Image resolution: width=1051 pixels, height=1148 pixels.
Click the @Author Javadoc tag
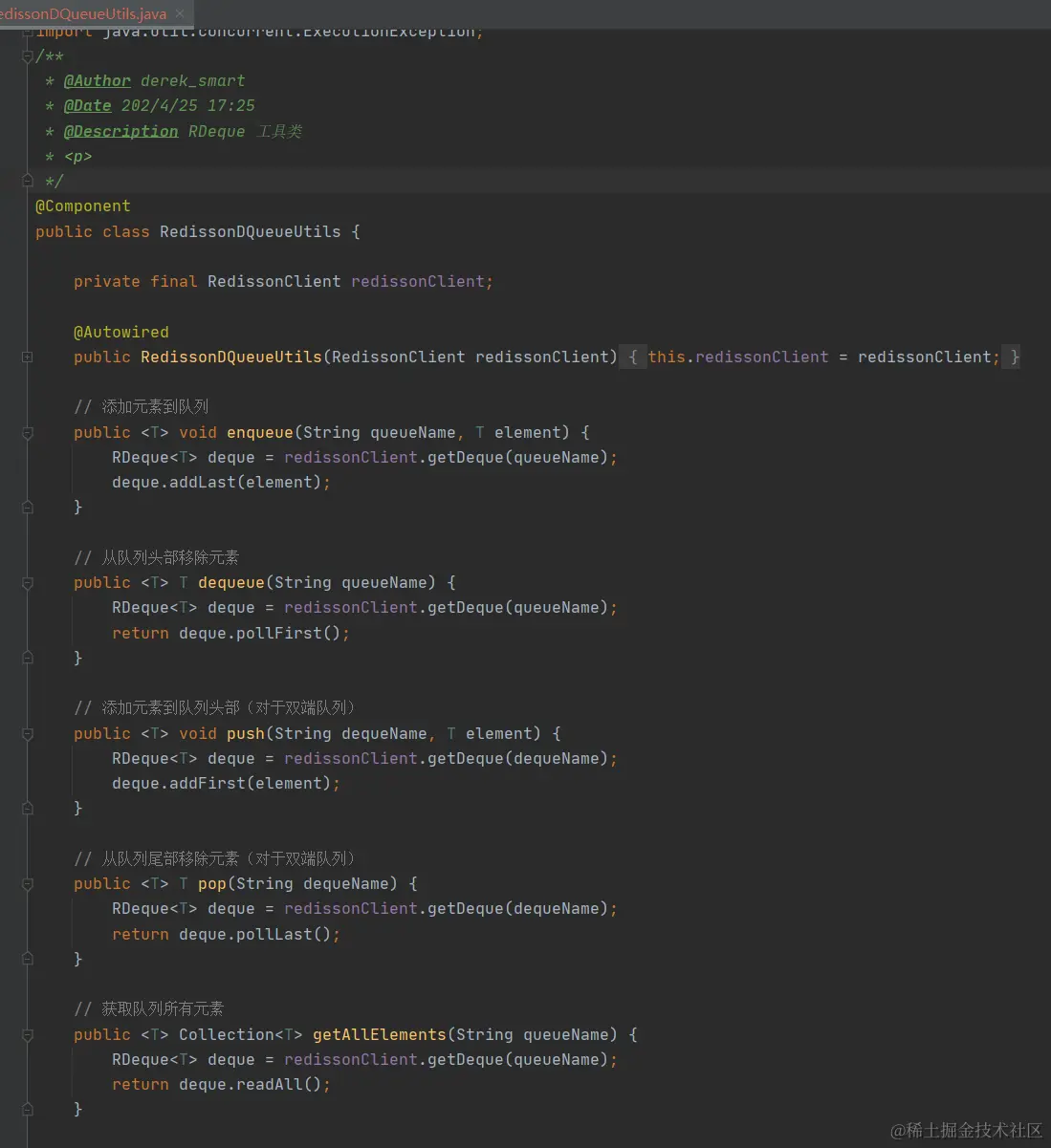(98, 80)
